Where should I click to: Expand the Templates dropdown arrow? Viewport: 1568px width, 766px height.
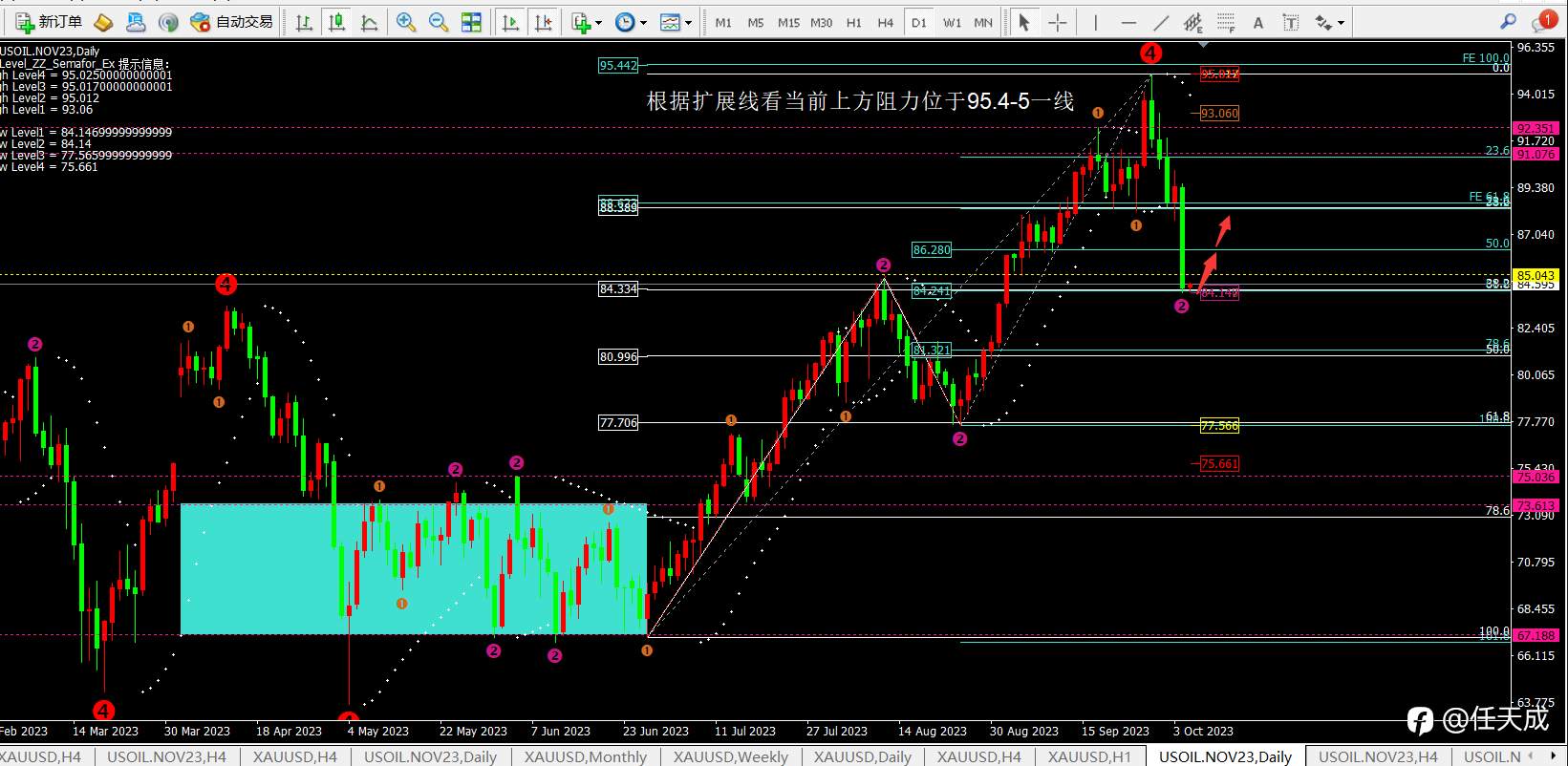click(689, 22)
